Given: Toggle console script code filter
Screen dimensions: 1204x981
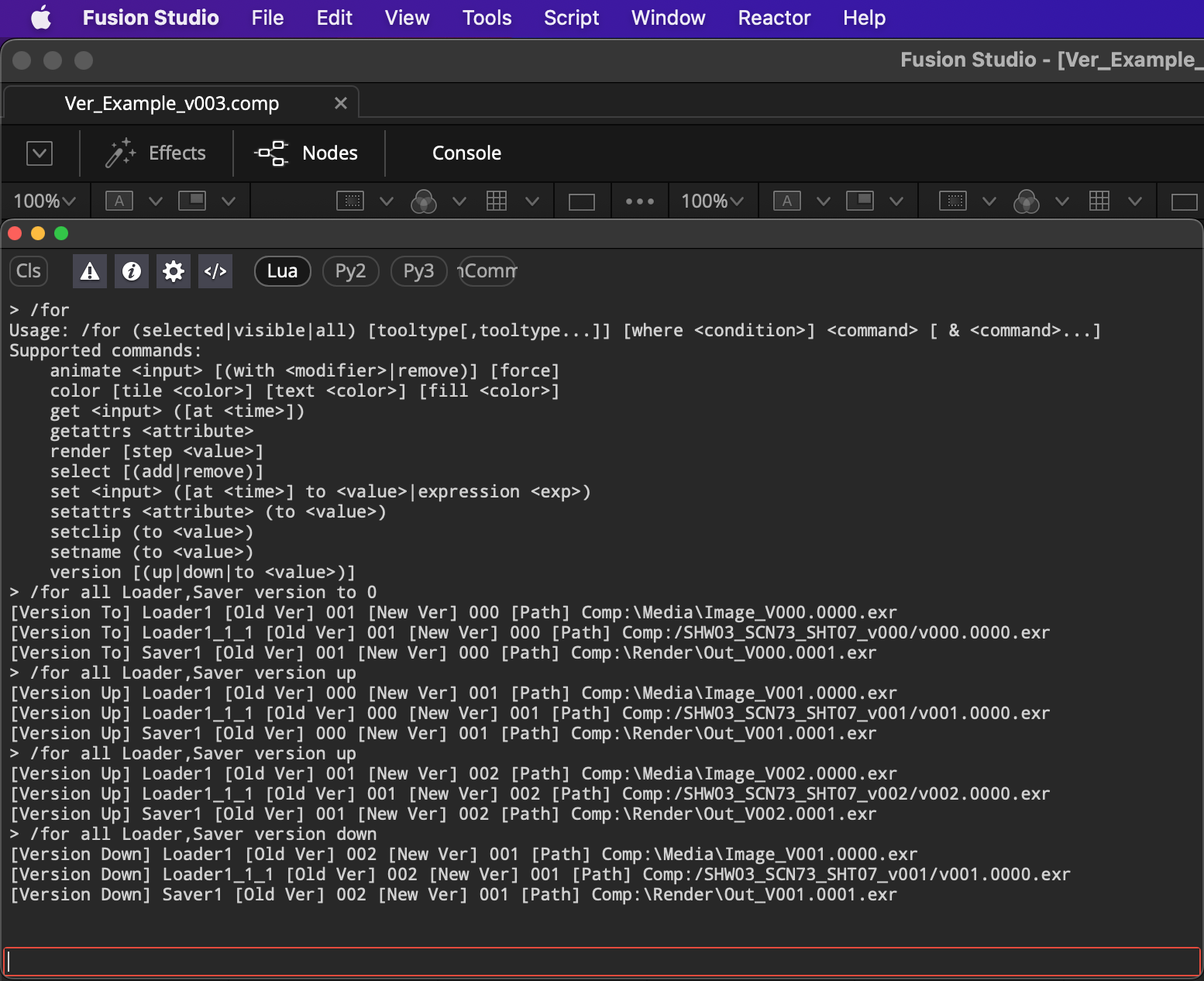Looking at the screenshot, I should click(x=215, y=271).
